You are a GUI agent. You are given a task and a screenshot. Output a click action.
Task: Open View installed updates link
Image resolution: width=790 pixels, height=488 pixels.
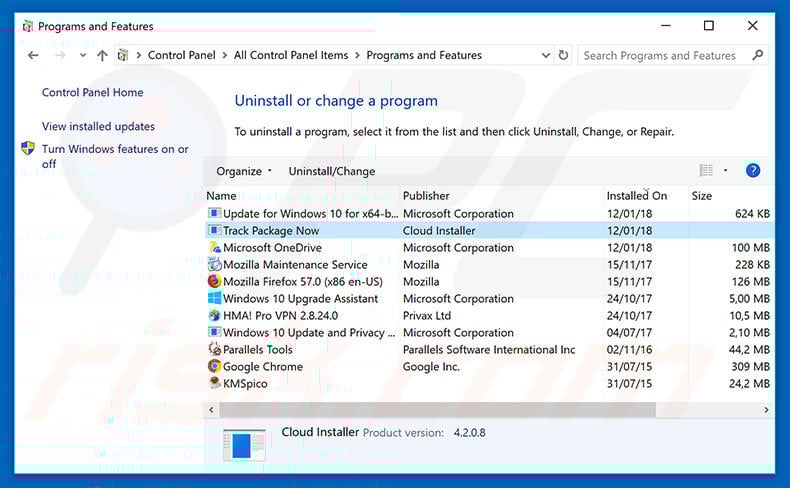click(x=98, y=126)
